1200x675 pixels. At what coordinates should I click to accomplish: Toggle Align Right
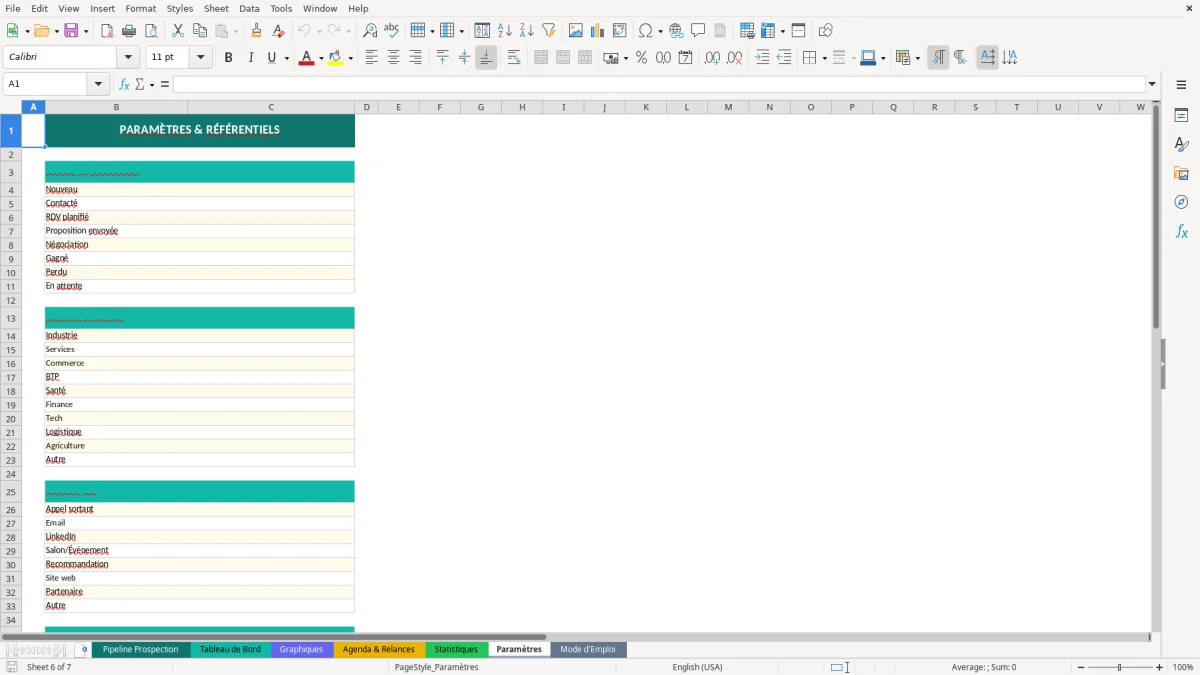(x=415, y=58)
